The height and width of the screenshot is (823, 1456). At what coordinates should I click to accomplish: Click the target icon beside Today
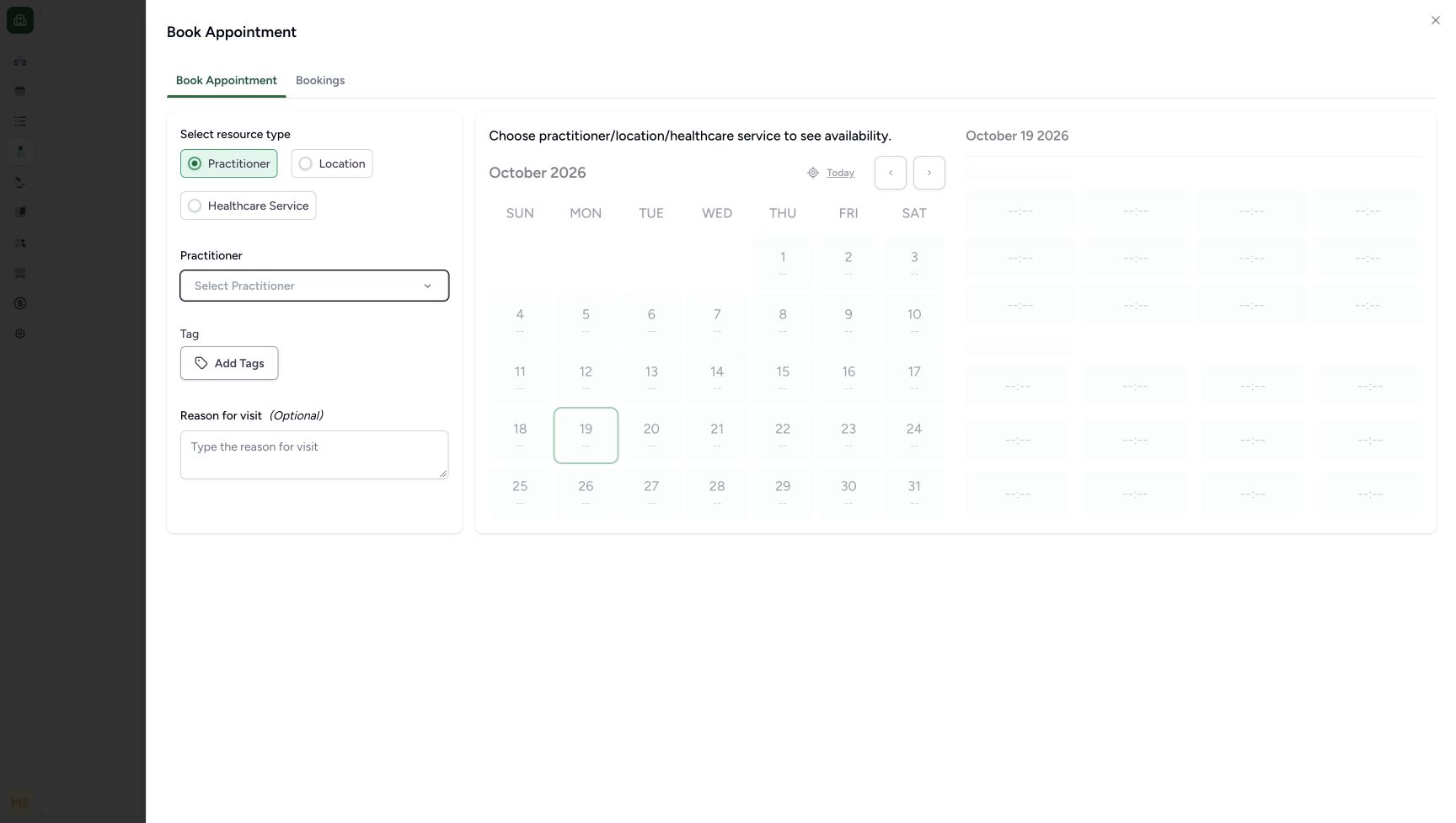[813, 173]
